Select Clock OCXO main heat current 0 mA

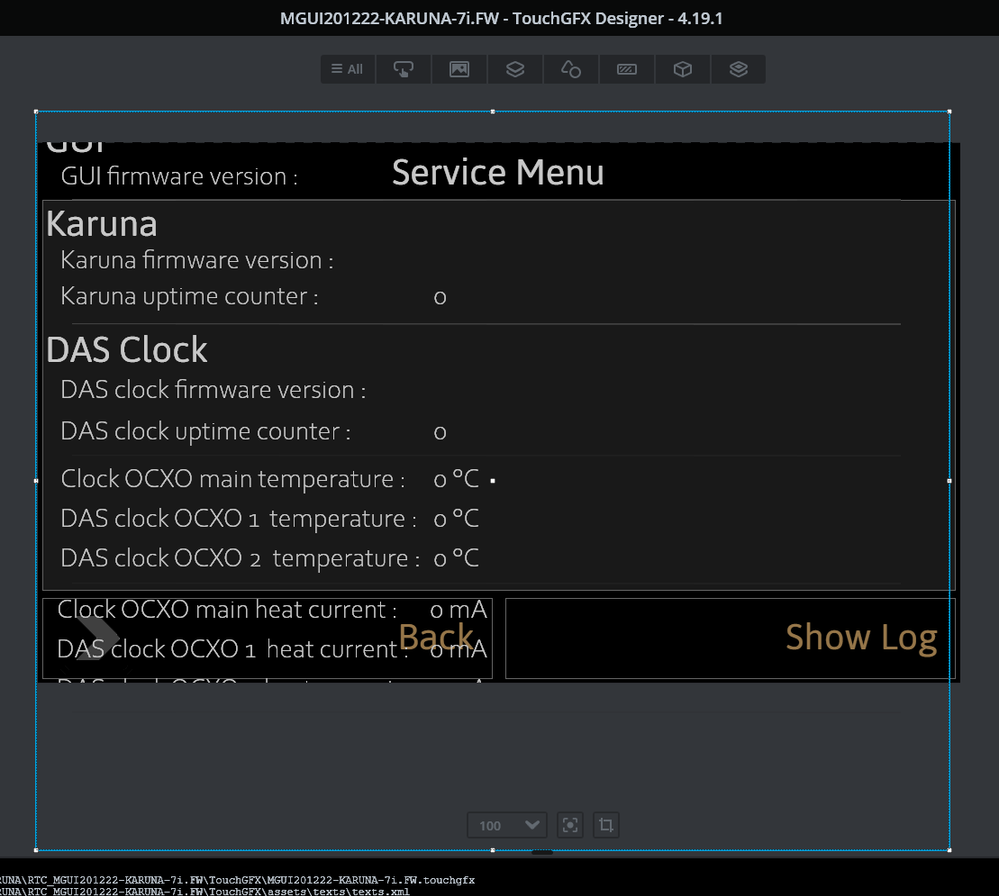(459, 611)
